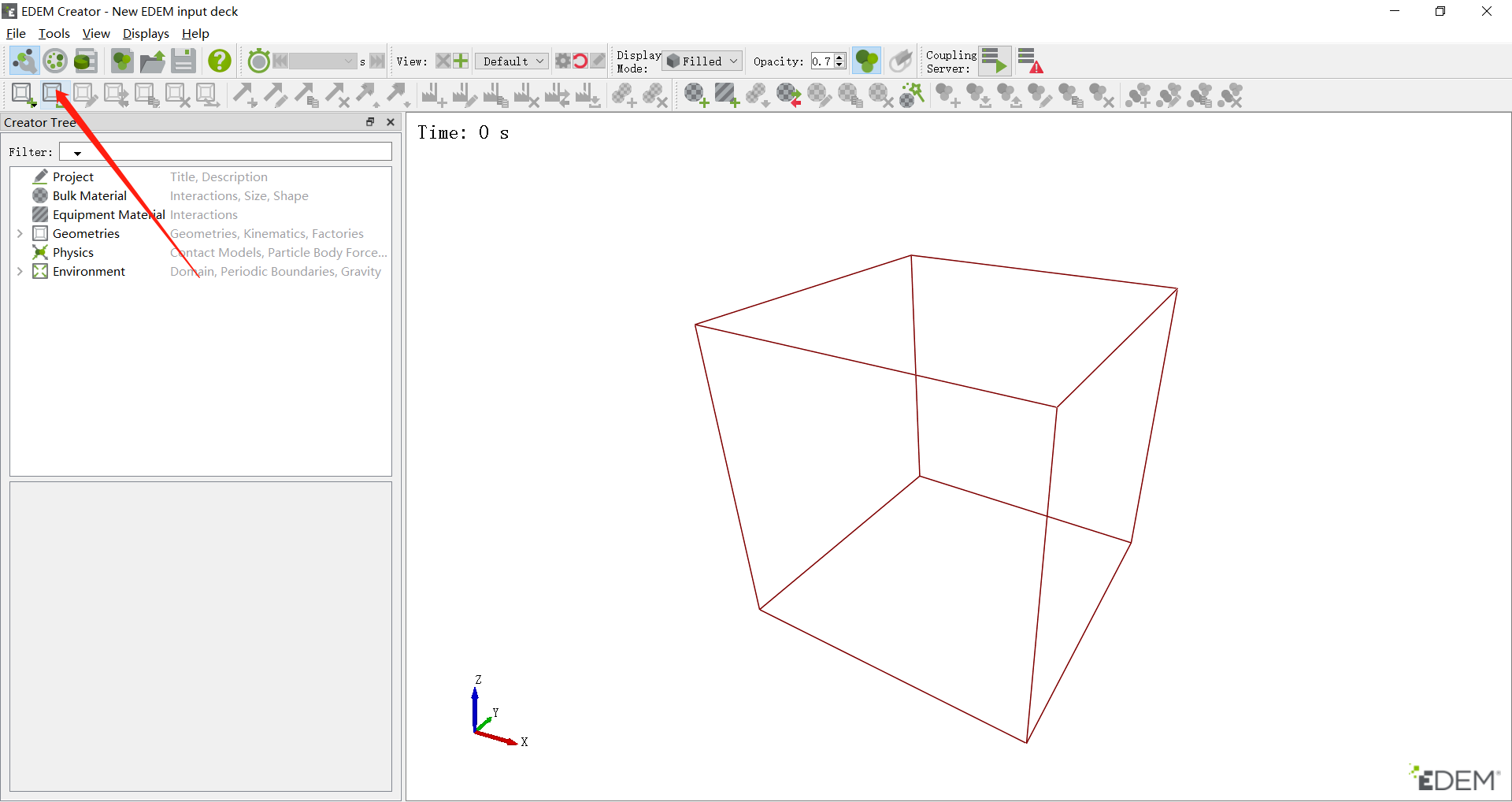Open the Display Mode Filled dropdown
Image resolution: width=1512 pixels, height=802 pixels.
tap(702, 61)
